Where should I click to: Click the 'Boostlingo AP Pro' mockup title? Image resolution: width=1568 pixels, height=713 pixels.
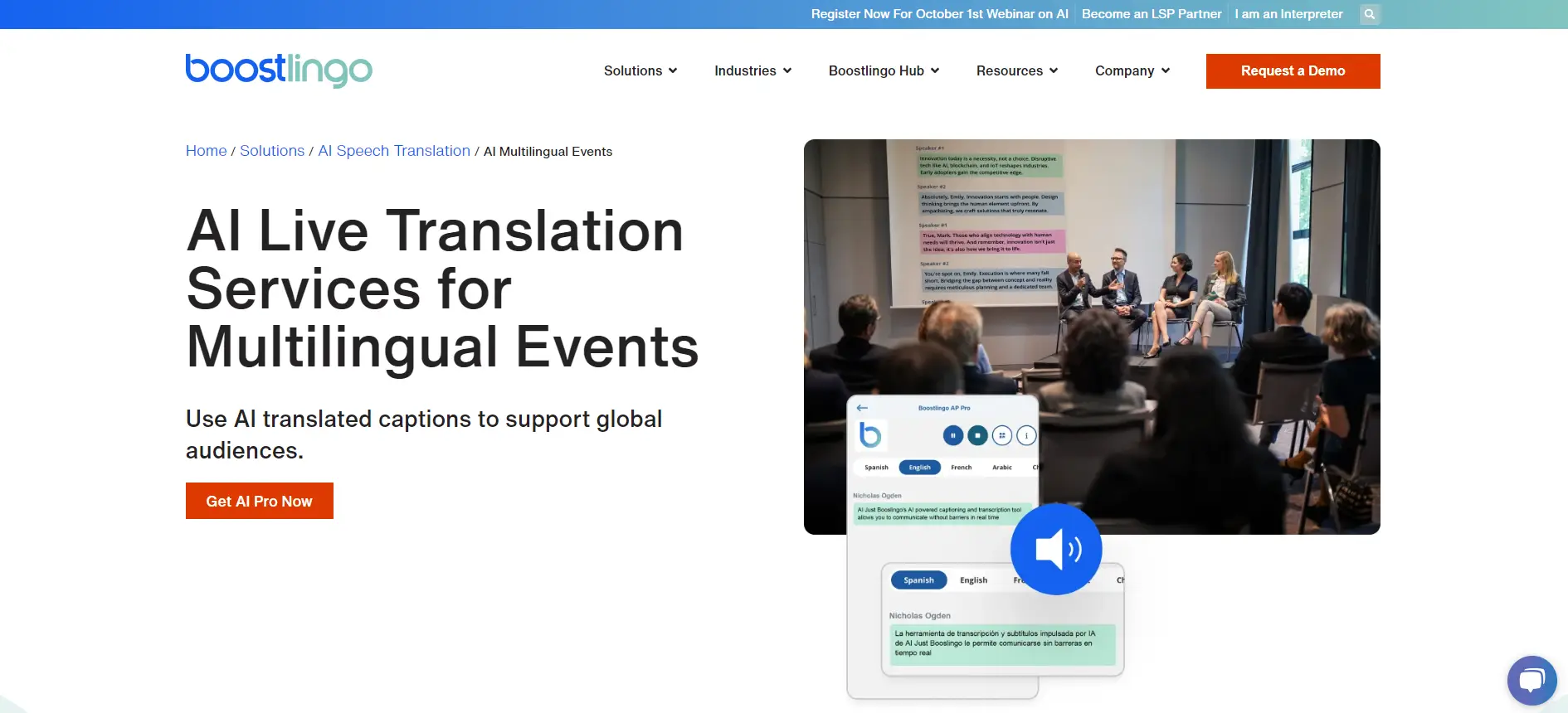point(944,408)
